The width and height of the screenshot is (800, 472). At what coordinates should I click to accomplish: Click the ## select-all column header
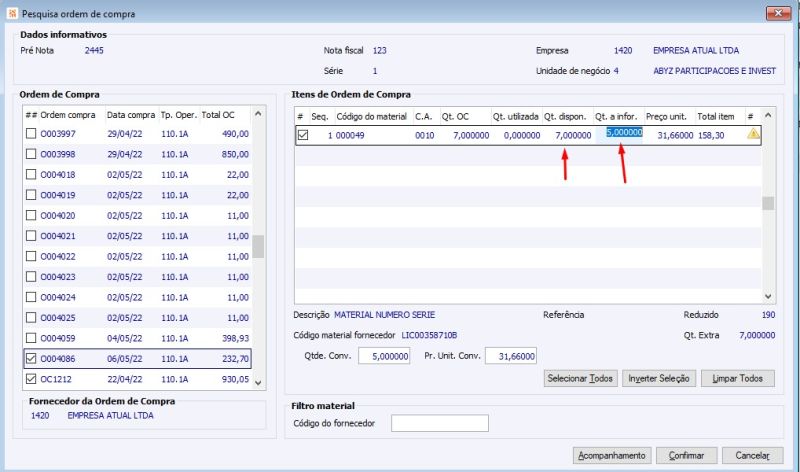[31, 115]
